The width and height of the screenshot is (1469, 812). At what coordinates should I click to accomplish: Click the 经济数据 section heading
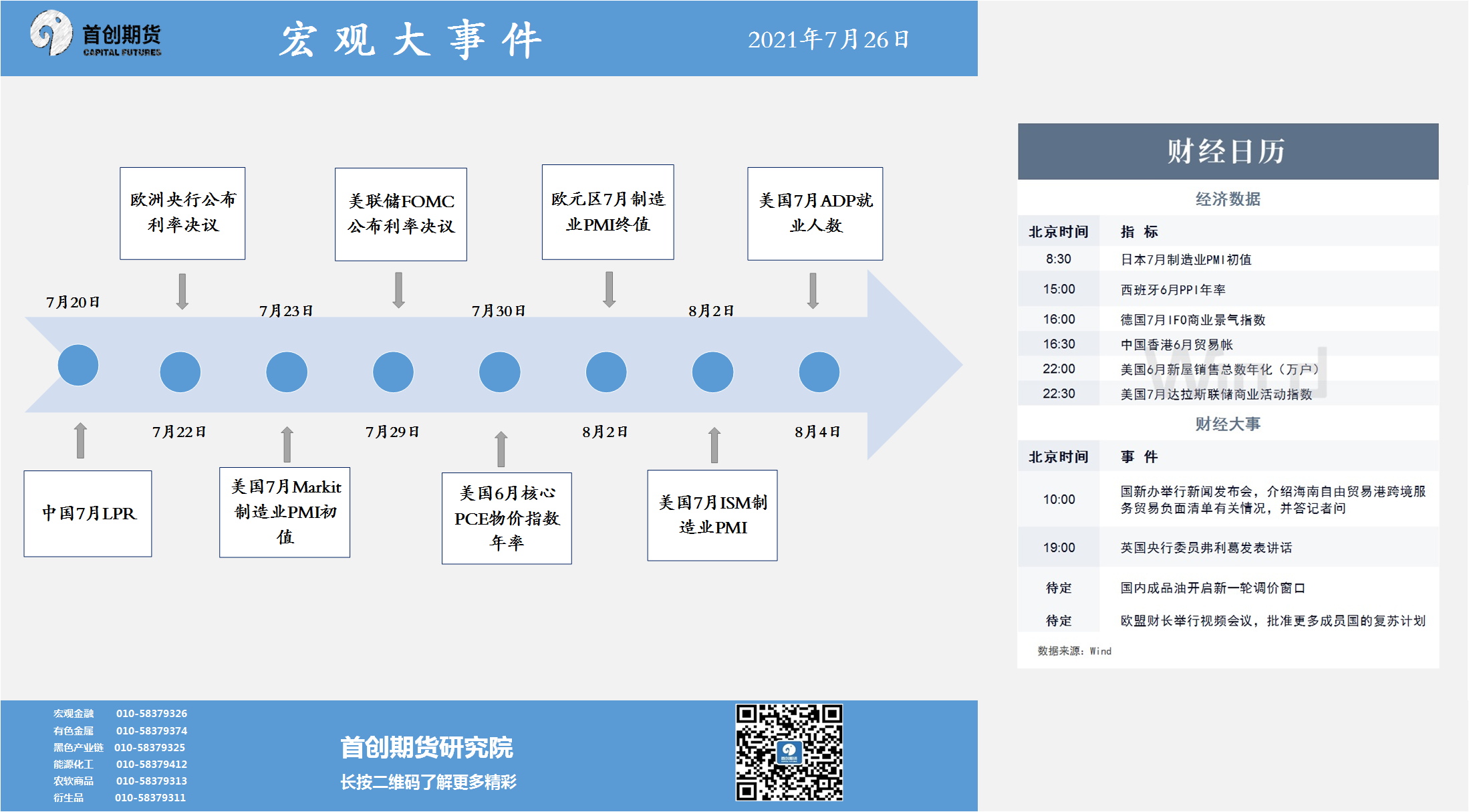(1227, 198)
